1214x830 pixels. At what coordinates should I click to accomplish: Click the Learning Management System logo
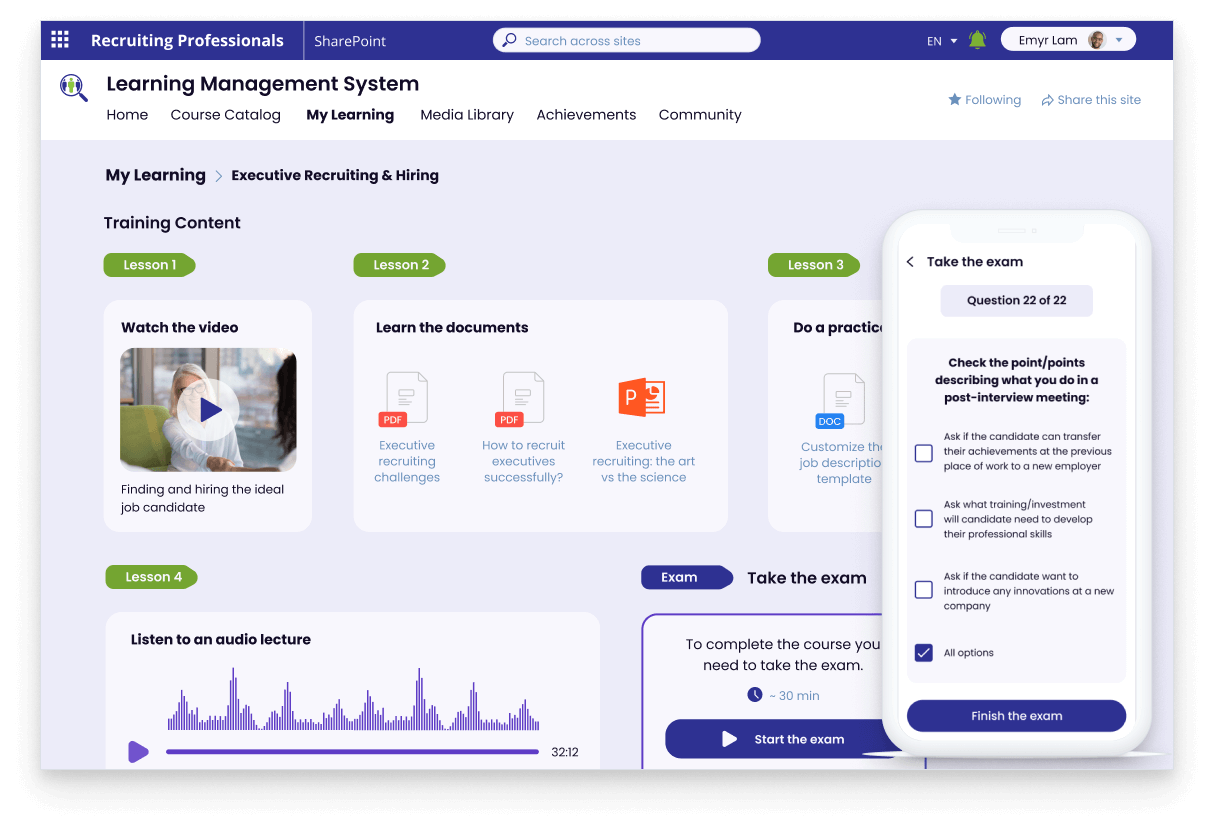[73, 87]
